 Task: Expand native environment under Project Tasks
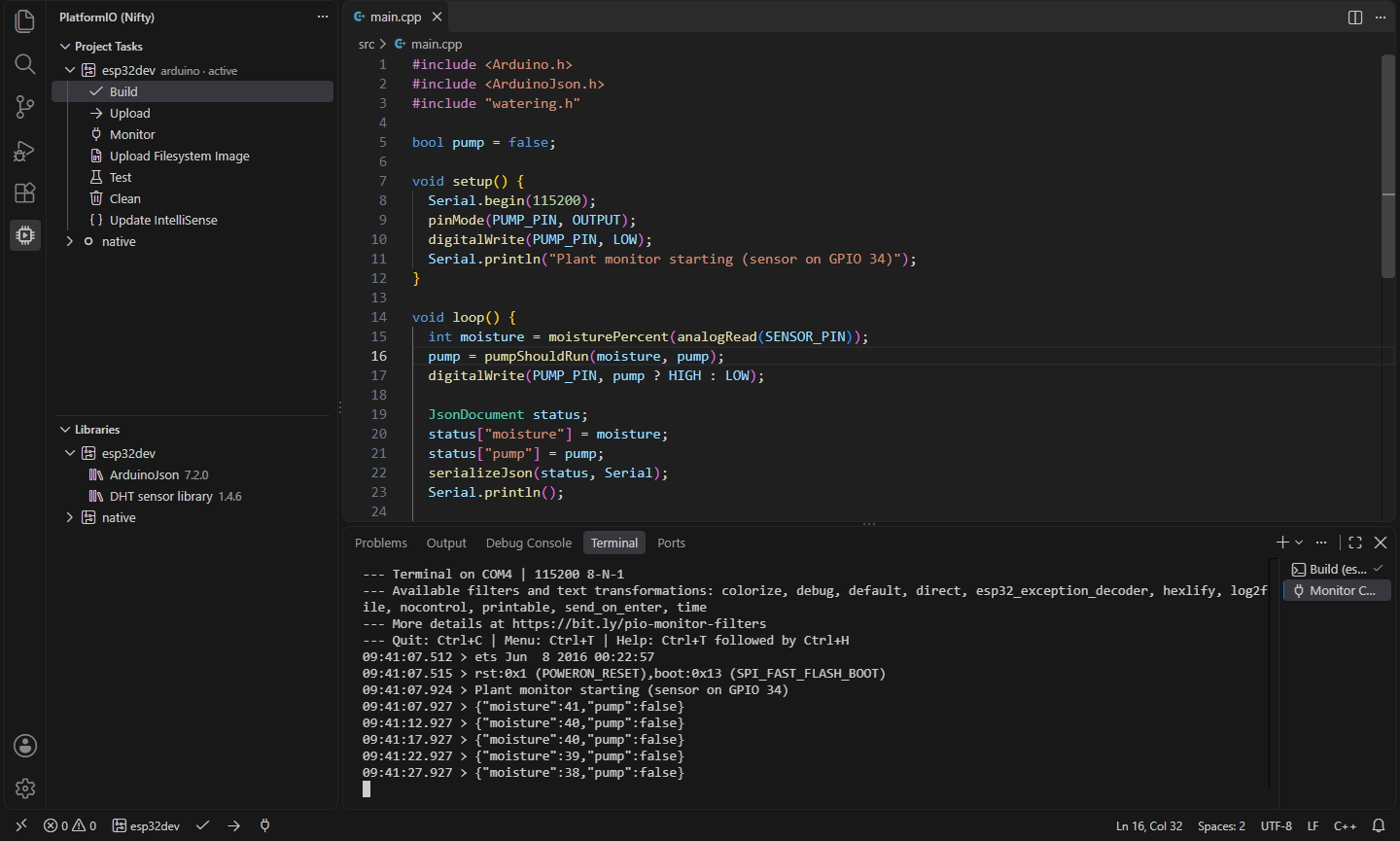70,241
